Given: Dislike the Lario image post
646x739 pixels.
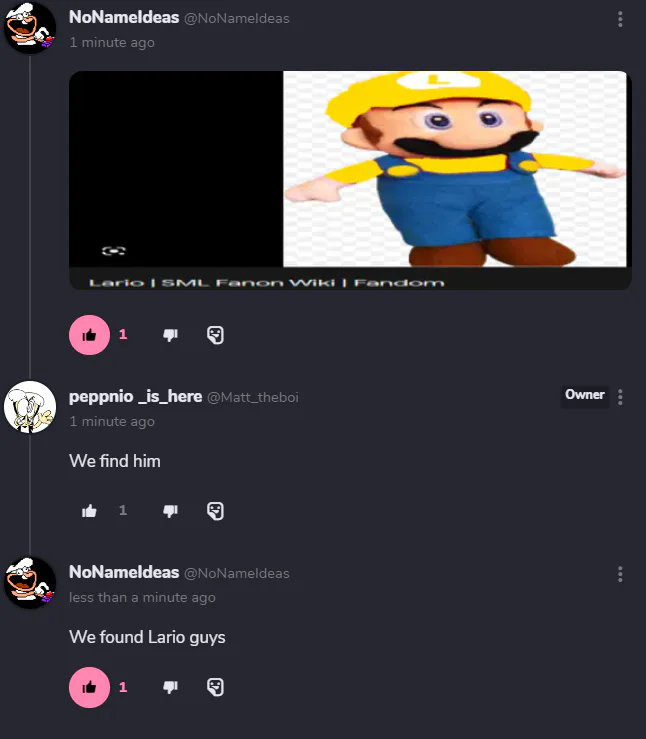Looking at the screenshot, I should pos(170,335).
